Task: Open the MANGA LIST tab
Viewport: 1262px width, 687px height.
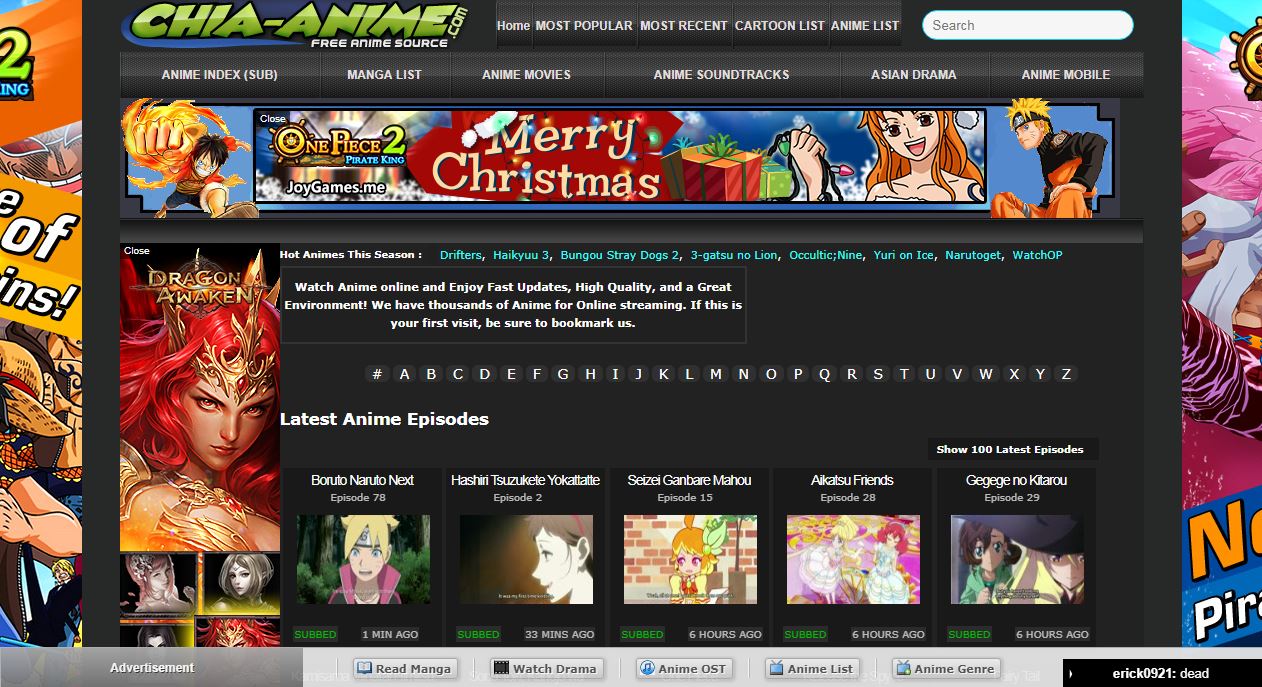Action: coord(385,74)
